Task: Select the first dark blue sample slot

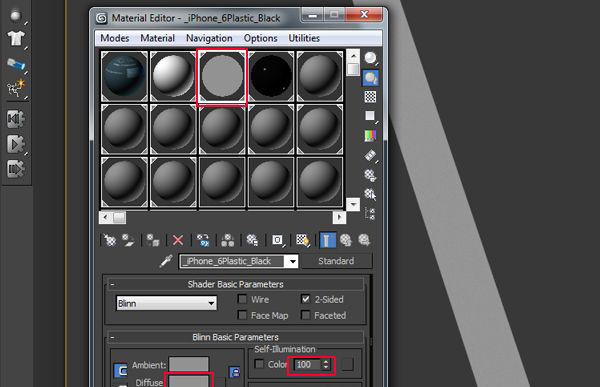Action: tap(124, 77)
